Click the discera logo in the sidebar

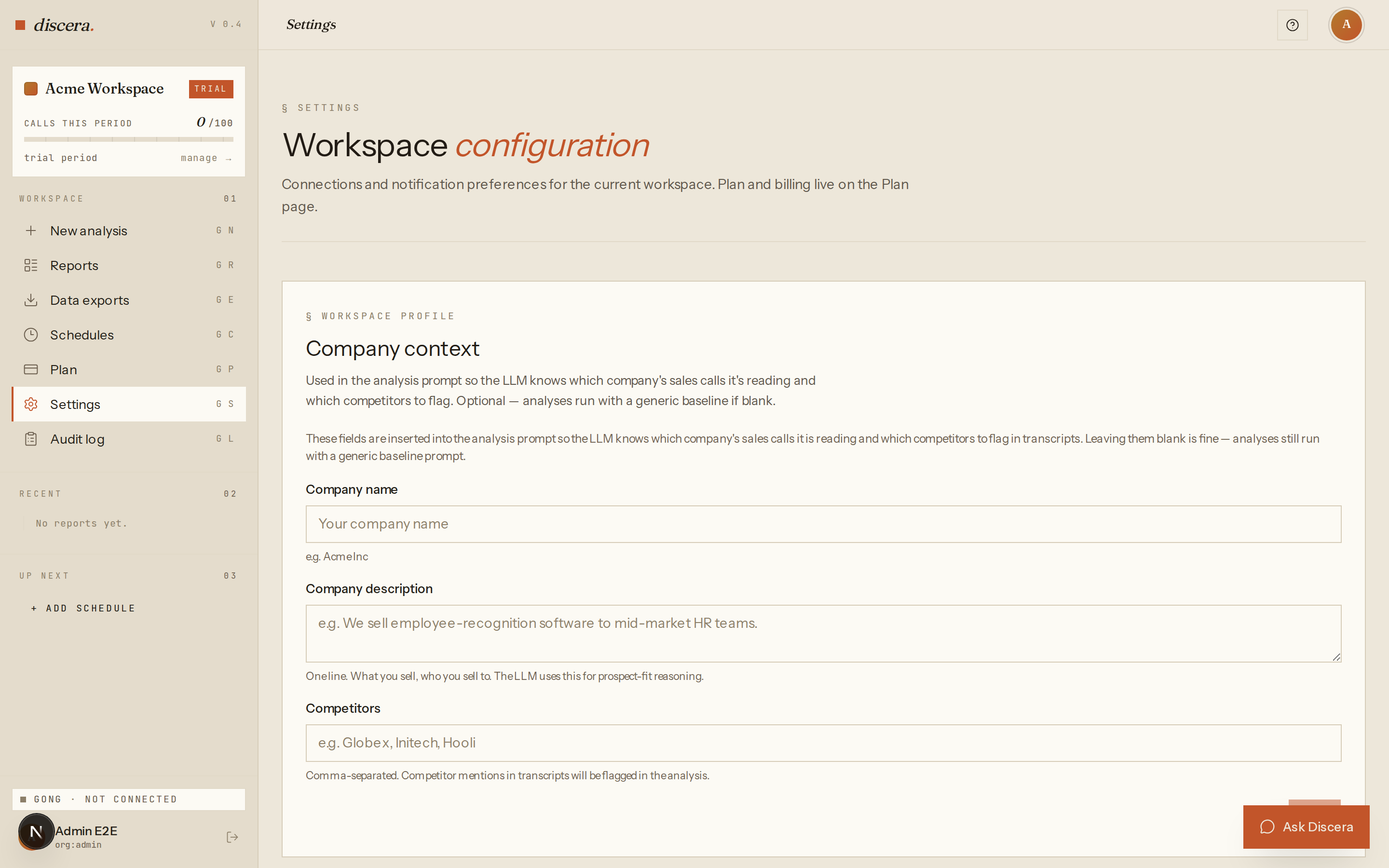pyautogui.click(x=54, y=25)
